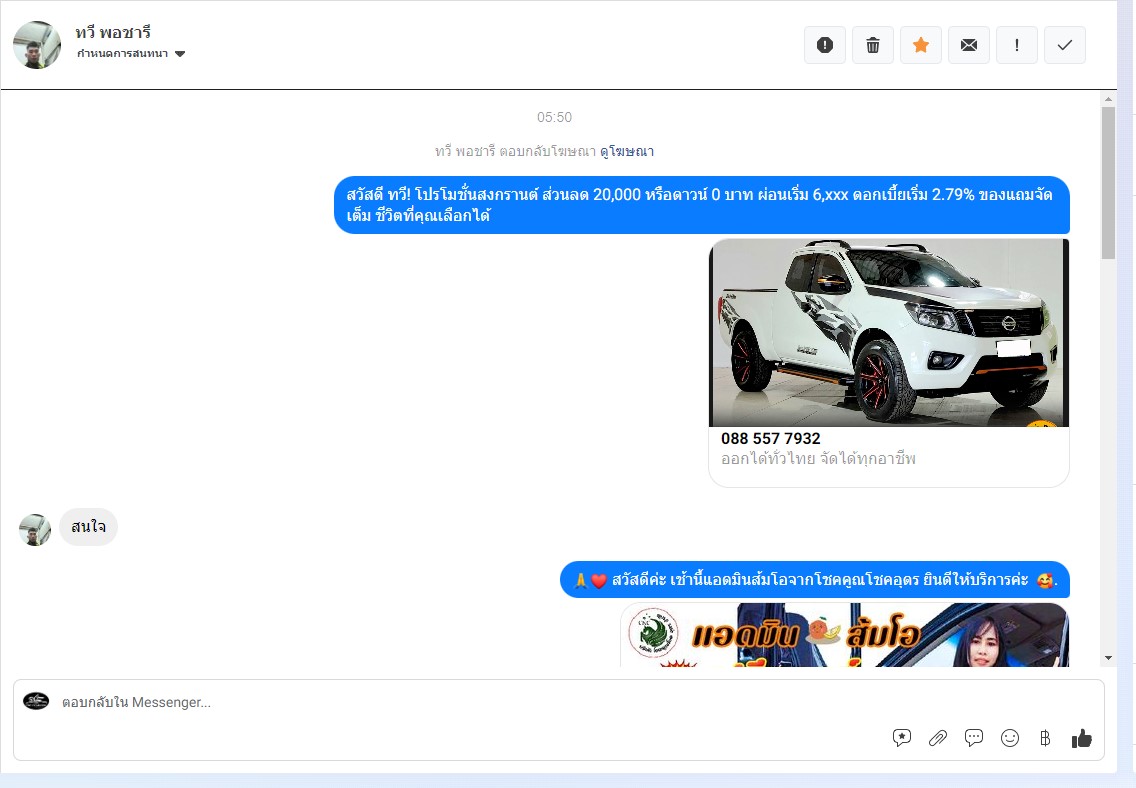Screen dimensions: 1136x788
Task: Open the speech bubble quick reply icon
Action: 974,738
